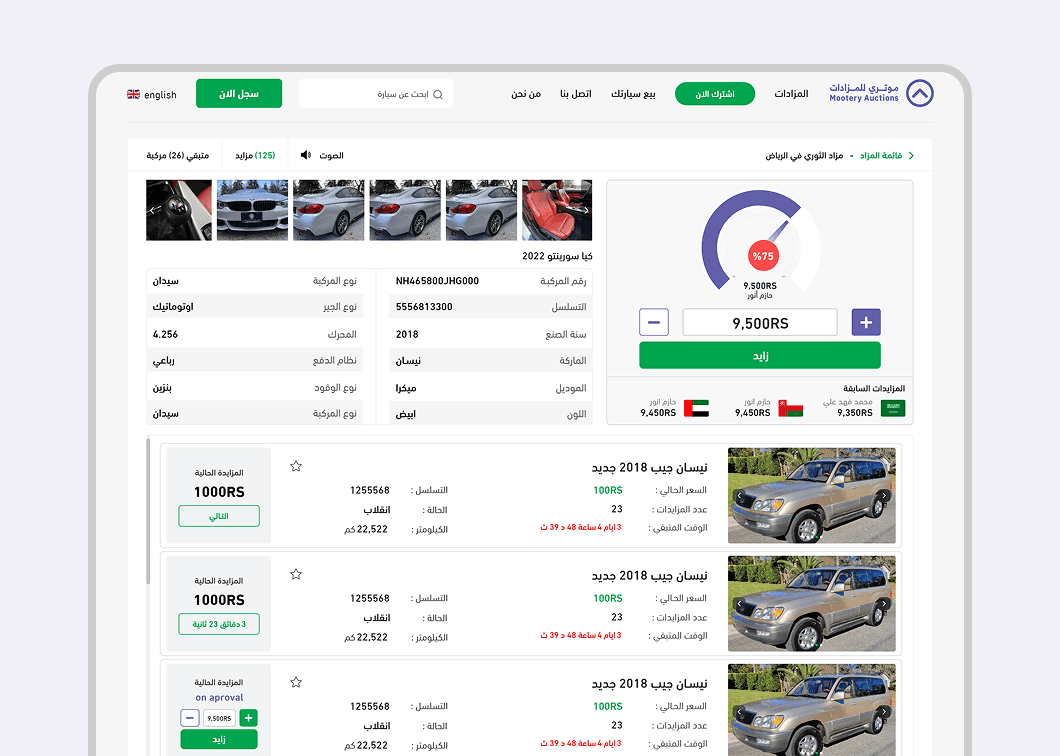Click the next-image arrow on the first Nissan listing photo
1060x756 pixels.
884,495
